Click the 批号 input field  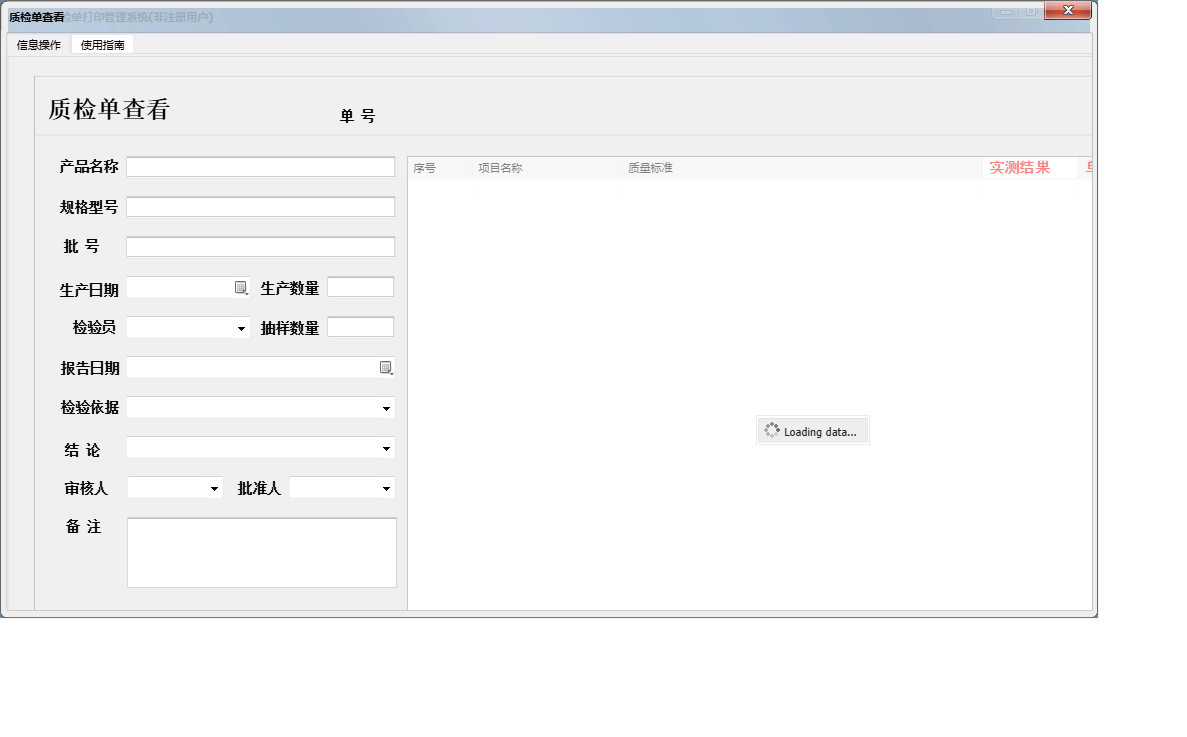coord(260,247)
